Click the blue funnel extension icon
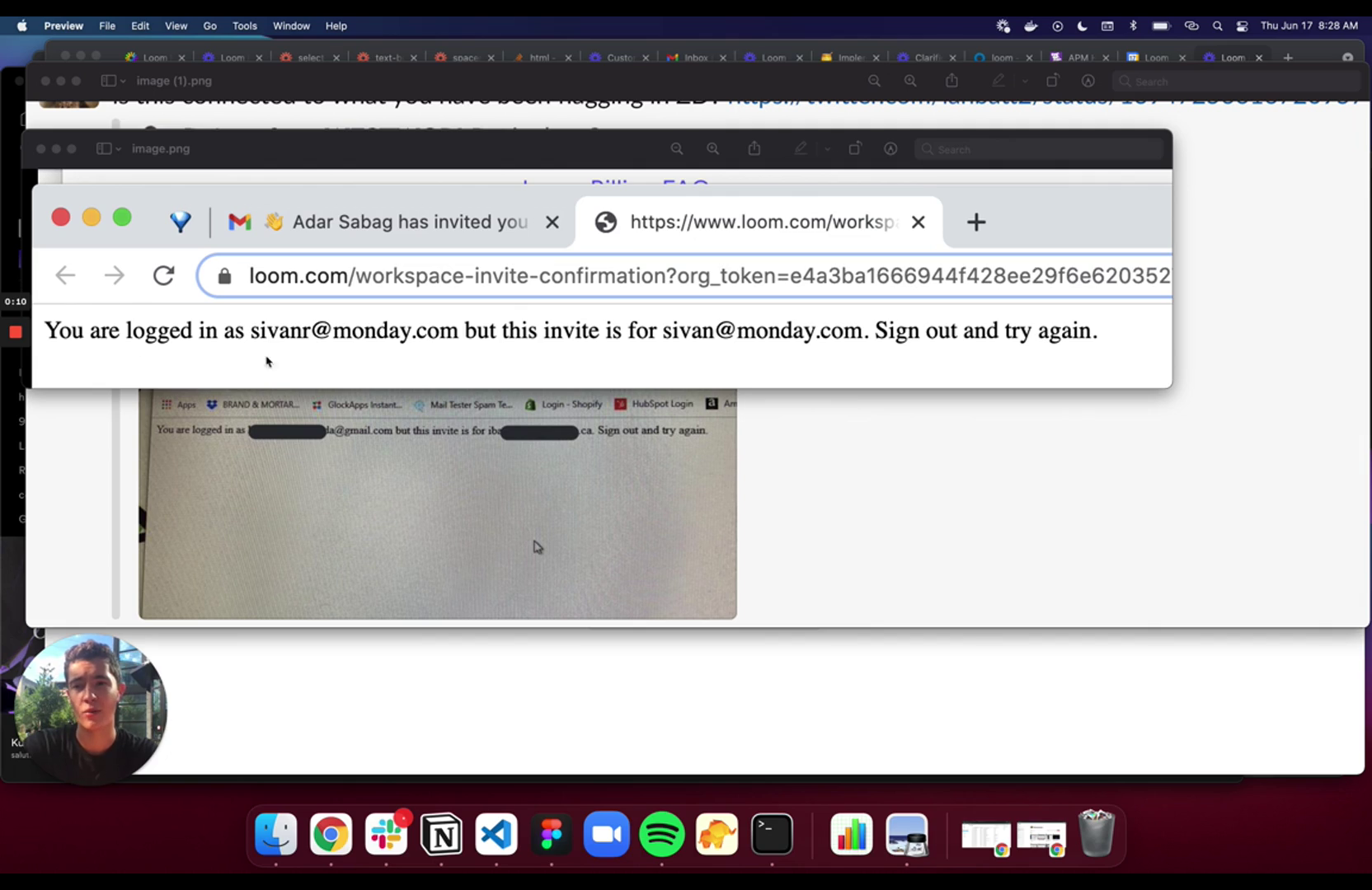The image size is (1372, 890). point(181,222)
